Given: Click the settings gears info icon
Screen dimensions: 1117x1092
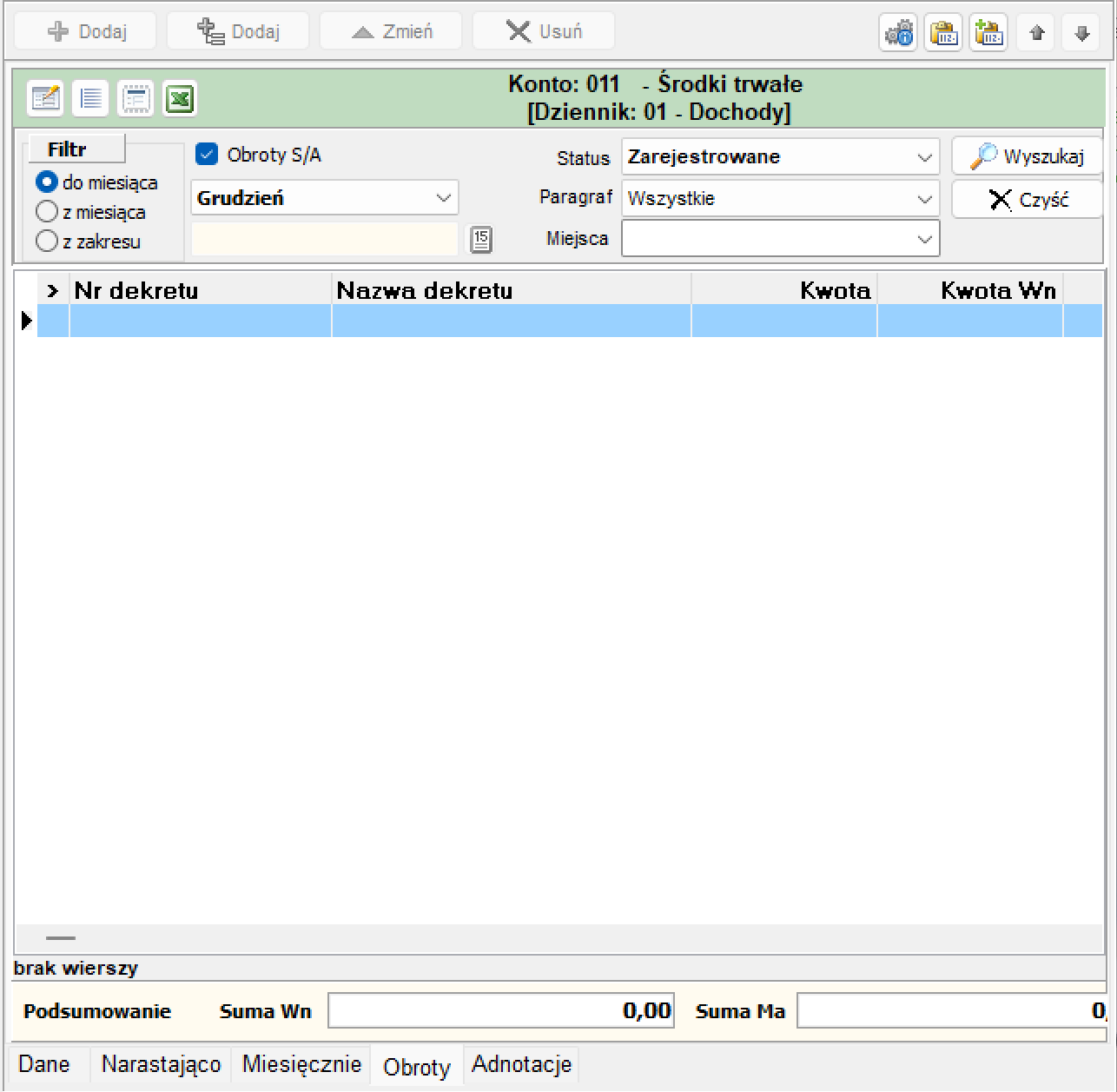Looking at the screenshot, I should 898,33.
